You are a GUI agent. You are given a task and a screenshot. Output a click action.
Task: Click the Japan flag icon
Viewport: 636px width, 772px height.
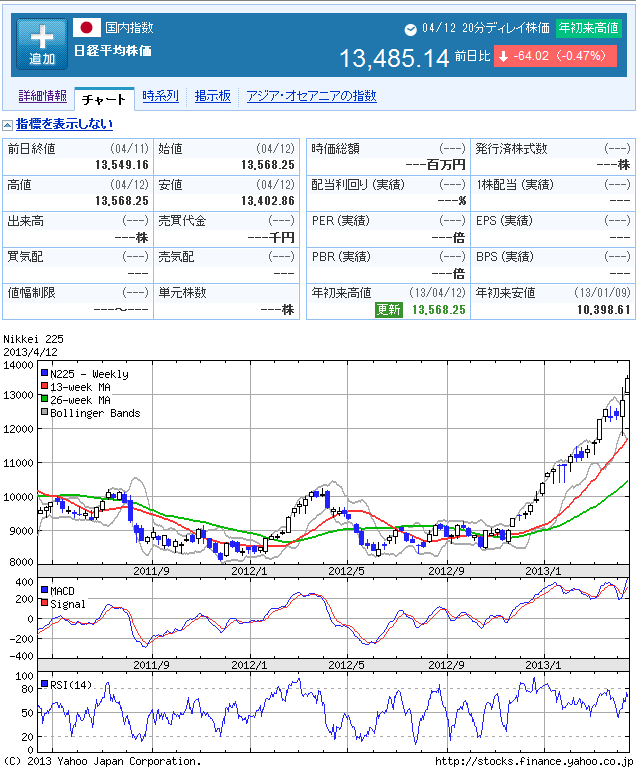(87, 28)
